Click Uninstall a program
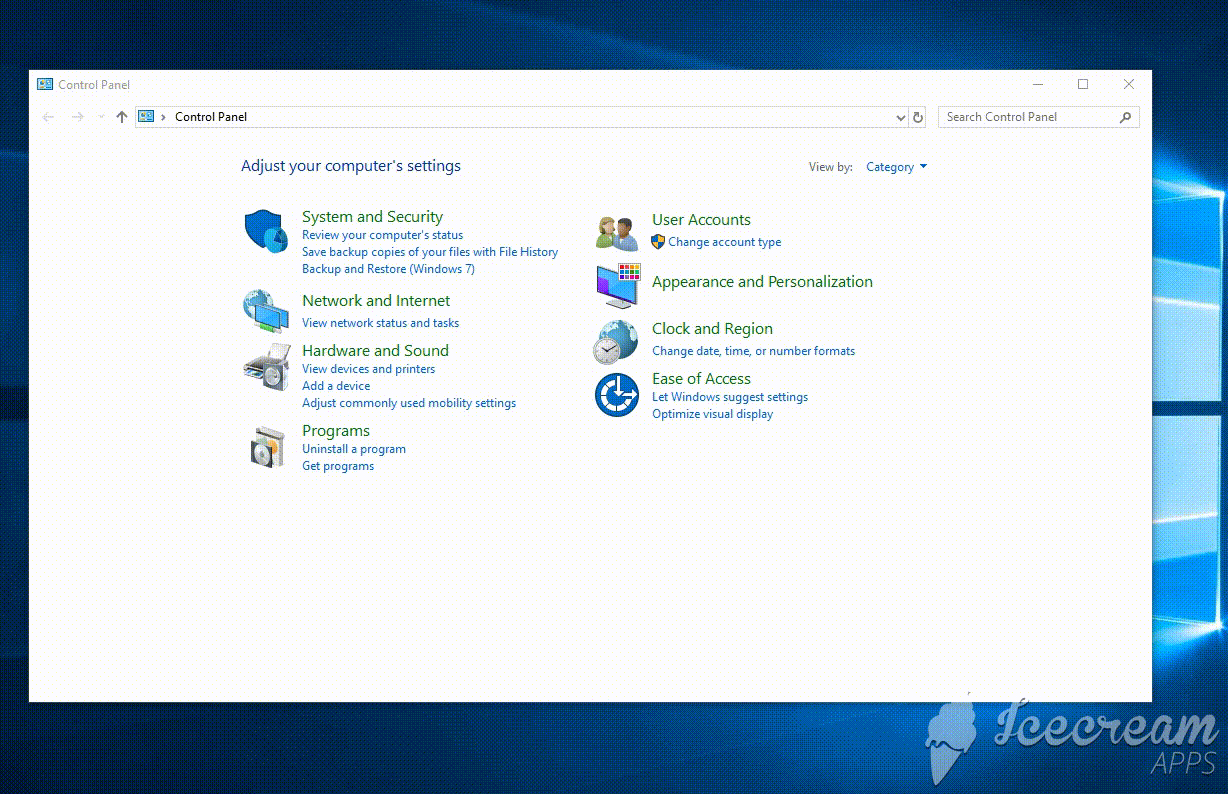 pos(354,449)
